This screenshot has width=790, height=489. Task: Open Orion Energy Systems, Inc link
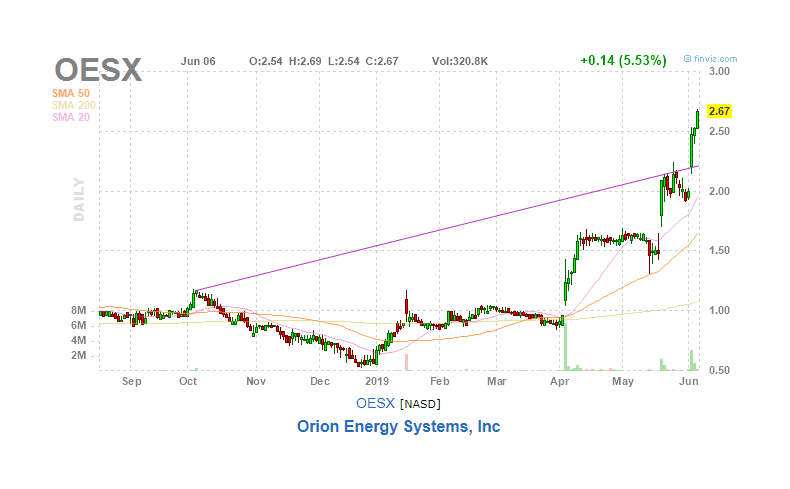click(399, 427)
